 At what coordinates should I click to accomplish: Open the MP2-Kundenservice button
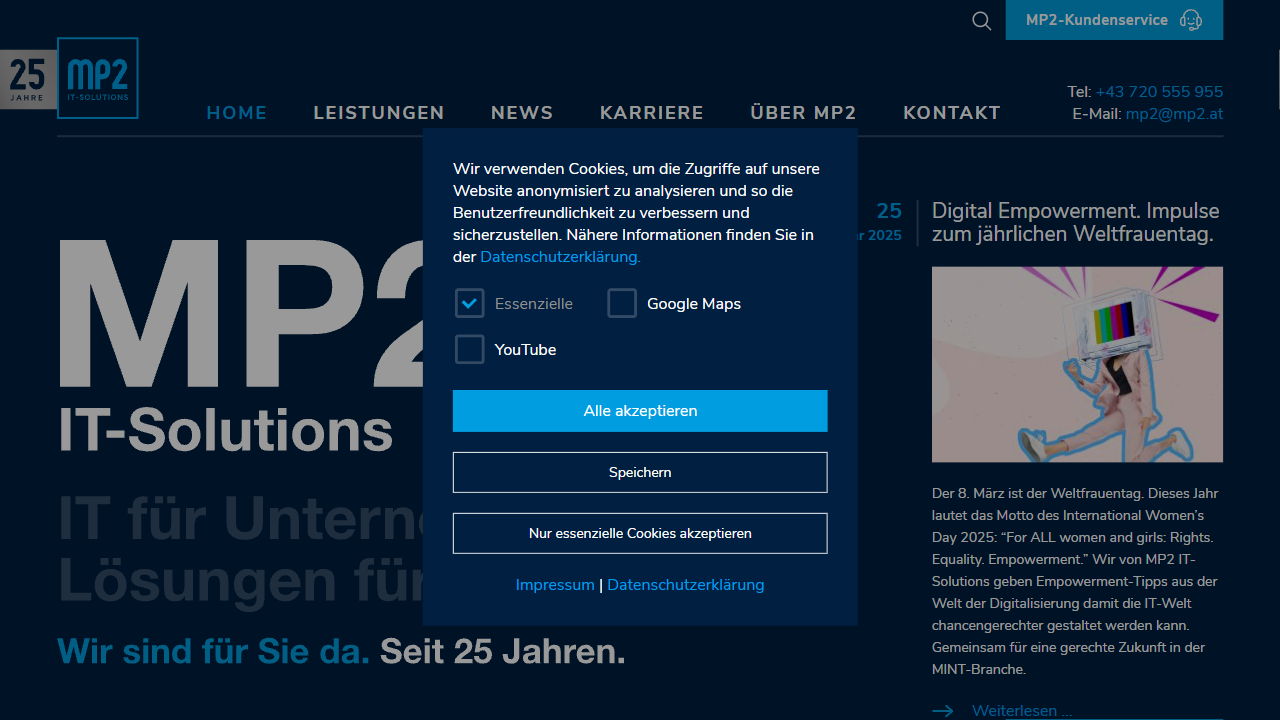coord(1114,20)
